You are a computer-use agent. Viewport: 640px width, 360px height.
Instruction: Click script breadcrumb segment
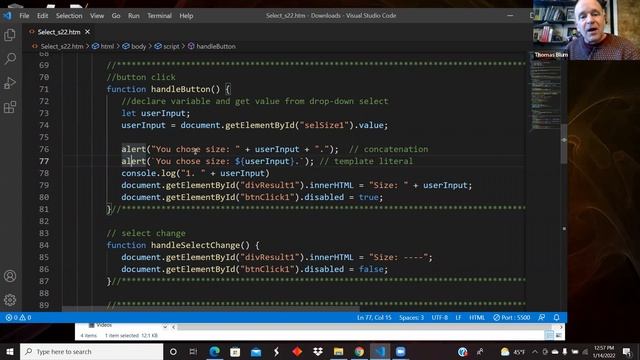tap(171, 46)
